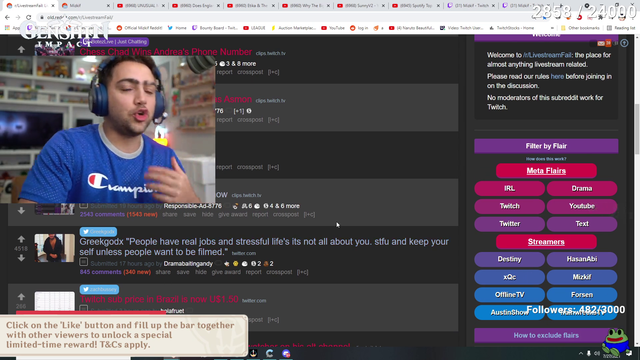Click the microphone icon in system tray
The width and height of the screenshot is (640, 360).
pyautogui.click(x=589, y=353)
